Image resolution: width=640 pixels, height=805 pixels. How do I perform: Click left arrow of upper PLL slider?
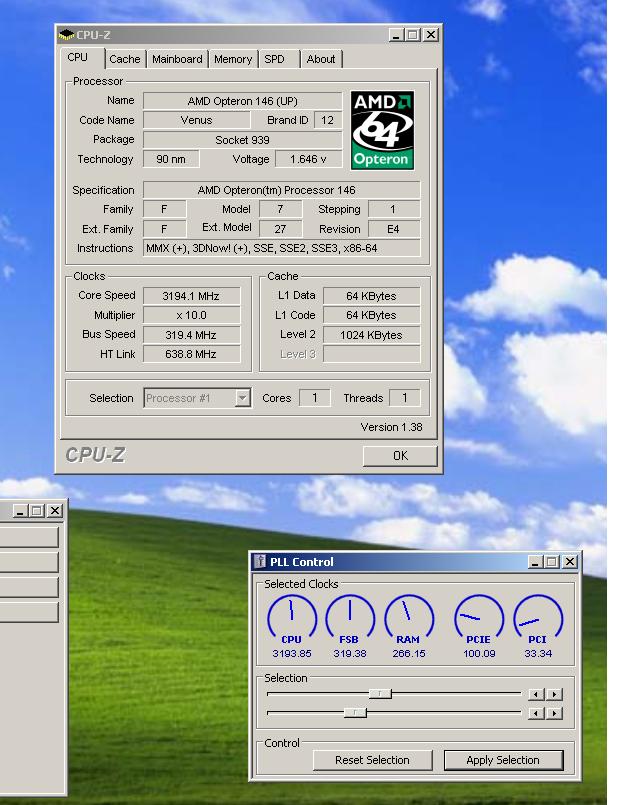click(536, 694)
